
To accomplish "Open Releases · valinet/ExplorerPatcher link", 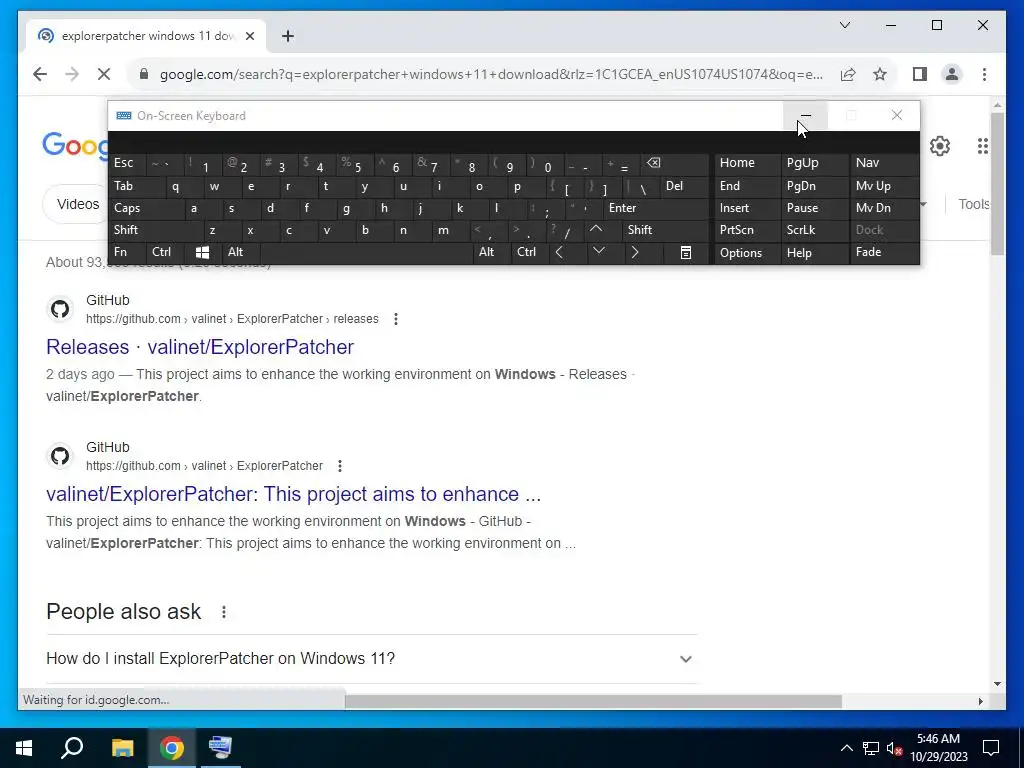I will point(200,347).
